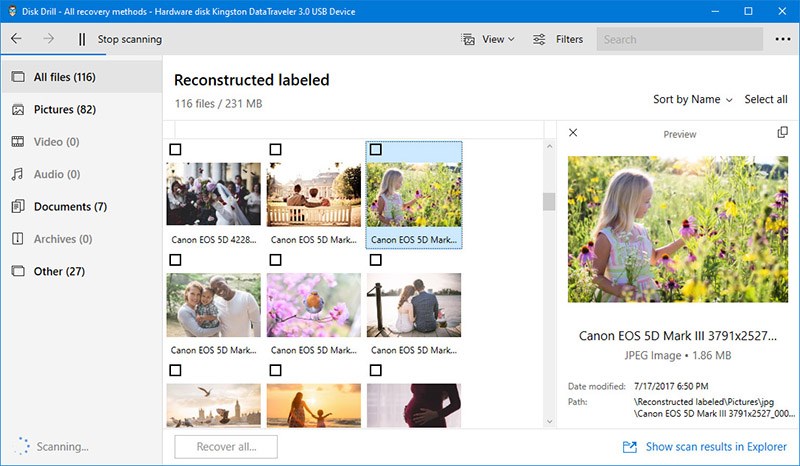Check the box above the bird photo
800x466 pixels.
[x=276, y=260]
